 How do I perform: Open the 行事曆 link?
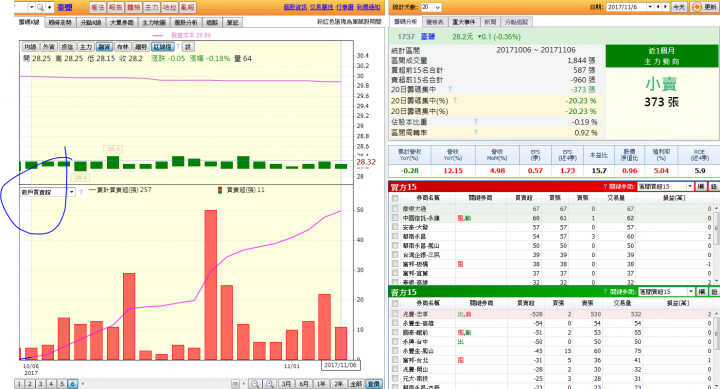(344, 7)
